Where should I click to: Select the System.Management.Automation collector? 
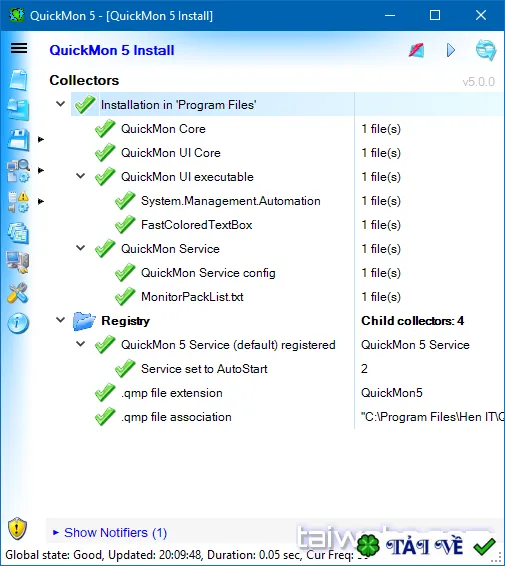[x=231, y=201]
